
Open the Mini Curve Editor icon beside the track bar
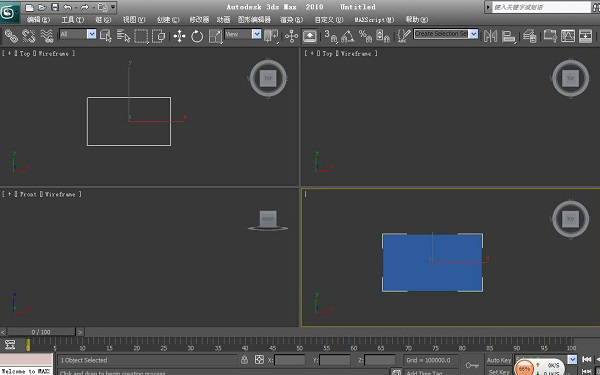(10, 344)
